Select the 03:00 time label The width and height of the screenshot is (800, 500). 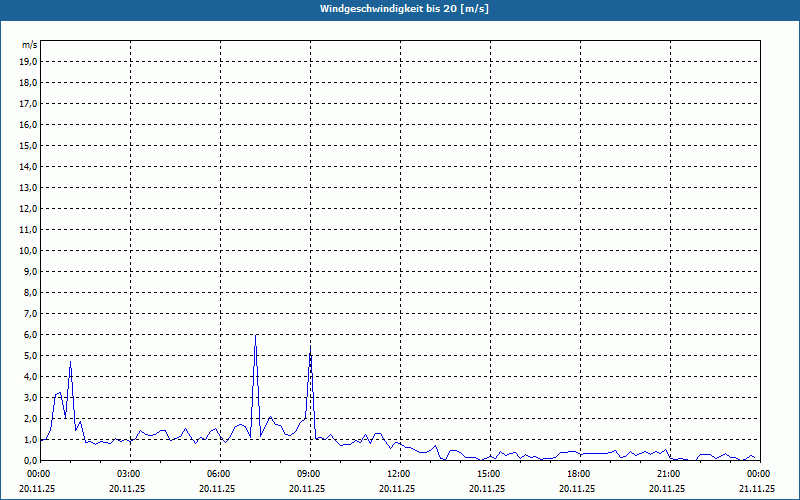tap(128, 474)
